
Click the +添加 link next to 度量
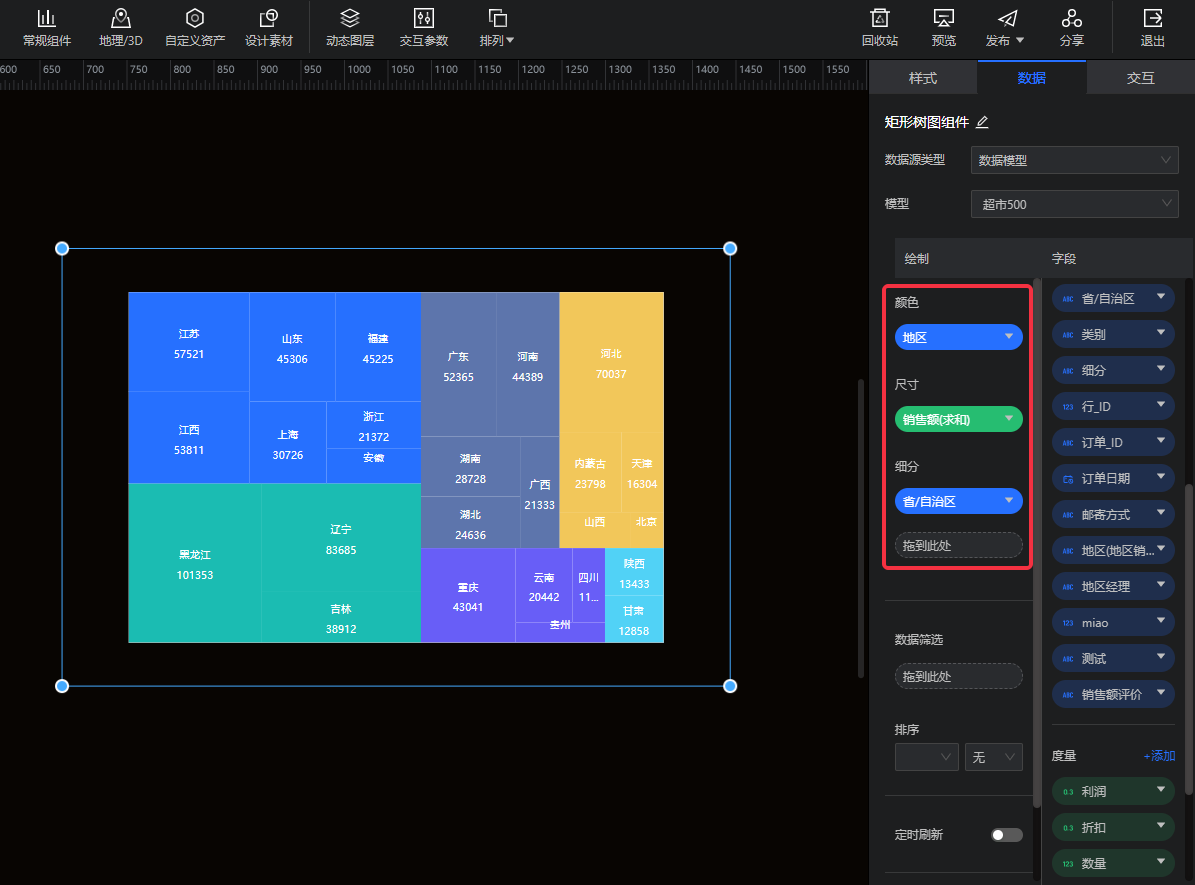pos(1159,756)
